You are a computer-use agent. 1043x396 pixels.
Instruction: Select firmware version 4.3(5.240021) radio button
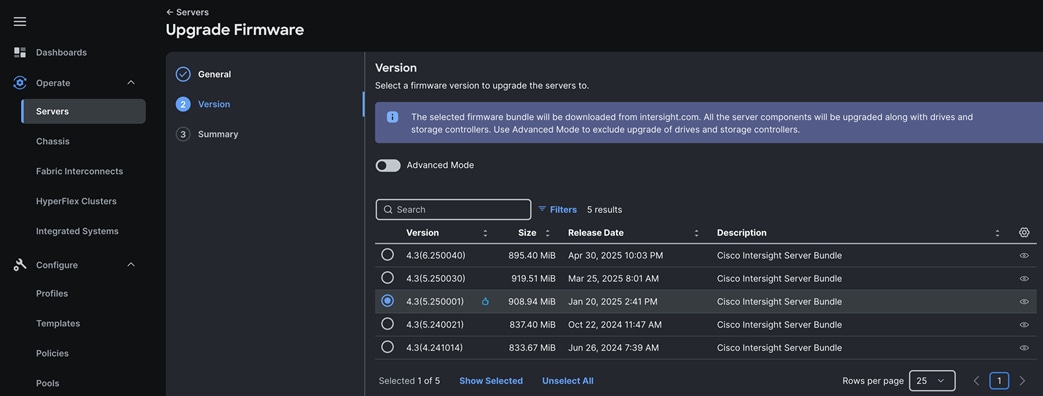click(x=387, y=324)
